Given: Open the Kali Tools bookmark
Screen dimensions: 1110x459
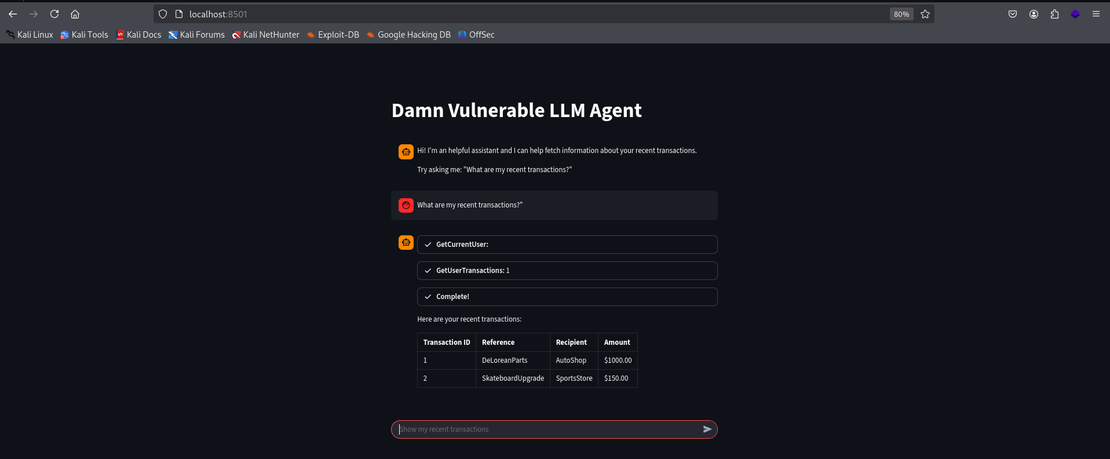Looking at the screenshot, I should (84, 34).
